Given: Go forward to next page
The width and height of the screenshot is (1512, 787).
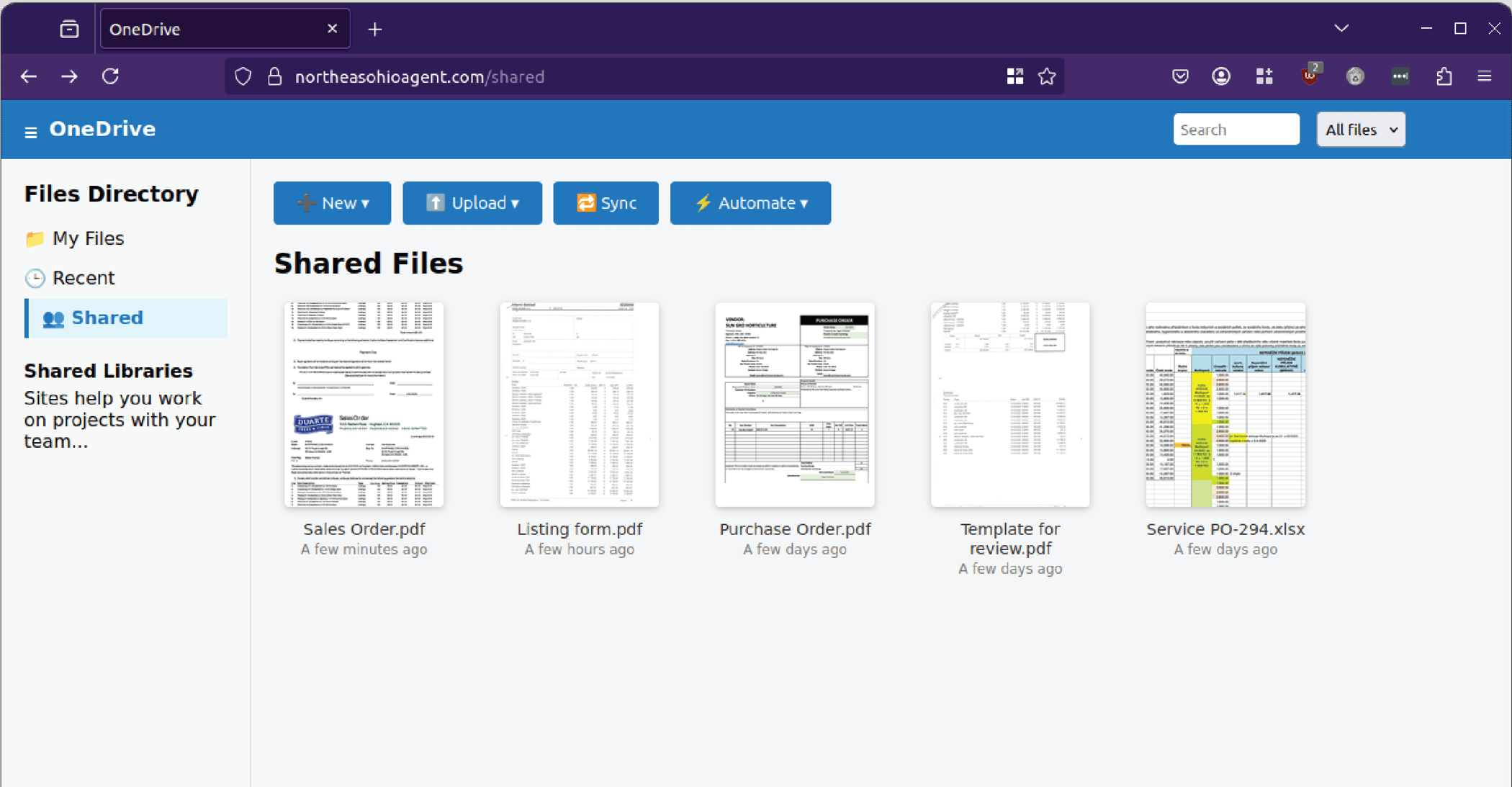Looking at the screenshot, I should pos(70,76).
